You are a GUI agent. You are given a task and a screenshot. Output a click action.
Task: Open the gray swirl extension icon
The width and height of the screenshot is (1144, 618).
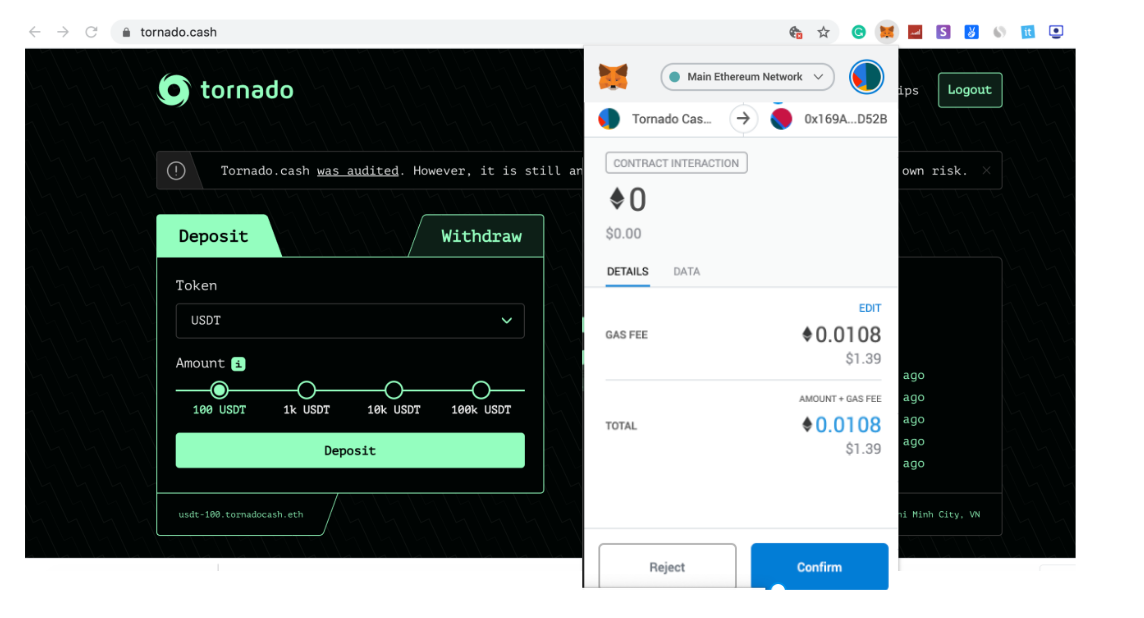pos(1000,32)
